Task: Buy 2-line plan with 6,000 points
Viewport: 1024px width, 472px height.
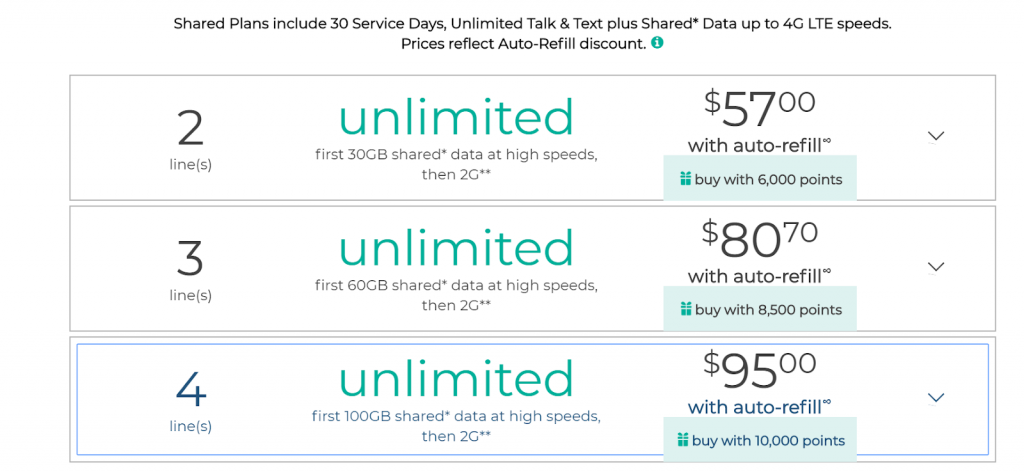Action: (760, 178)
